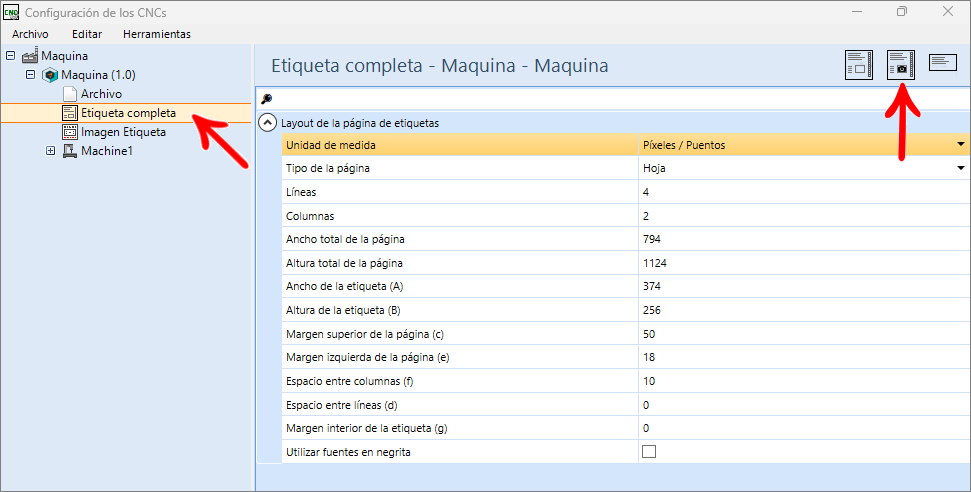Click the label layout icon with rectangle
The width and height of the screenshot is (971, 492).
click(859, 65)
